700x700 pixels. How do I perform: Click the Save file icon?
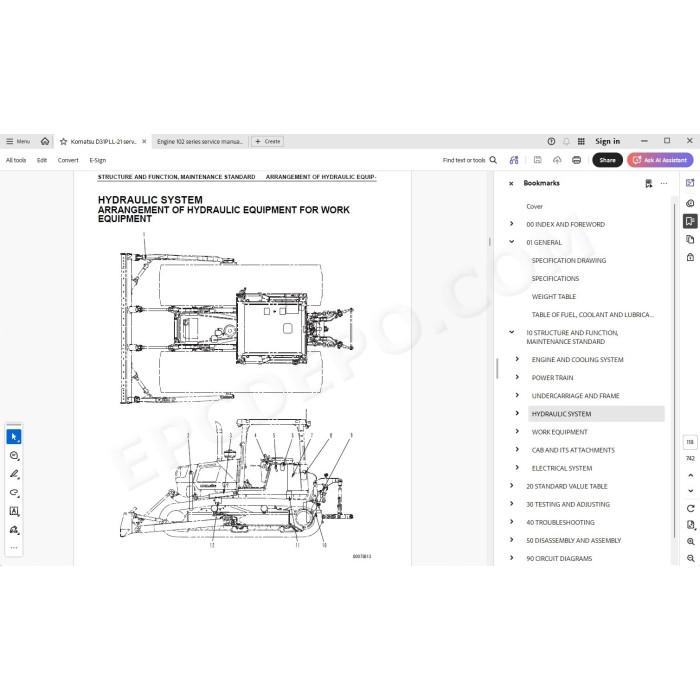(538, 160)
